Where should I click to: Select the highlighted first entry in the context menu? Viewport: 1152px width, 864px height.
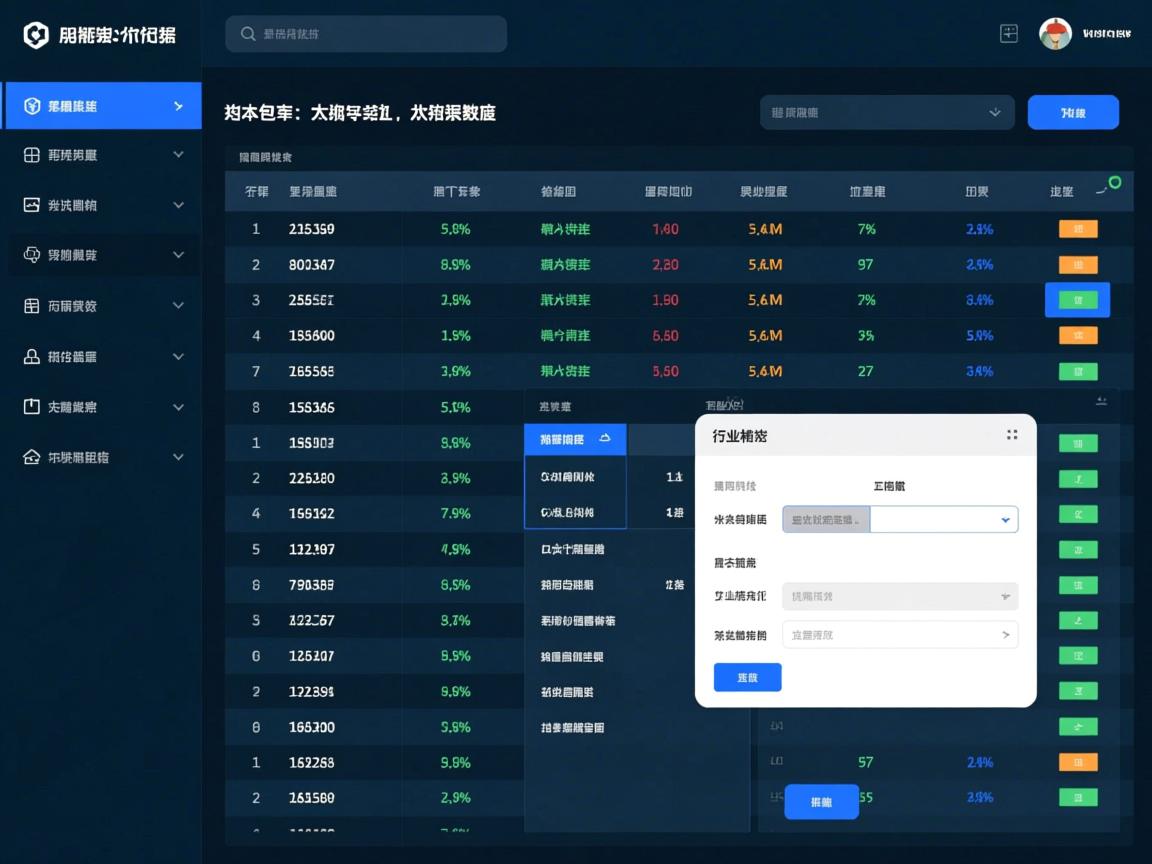point(575,439)
